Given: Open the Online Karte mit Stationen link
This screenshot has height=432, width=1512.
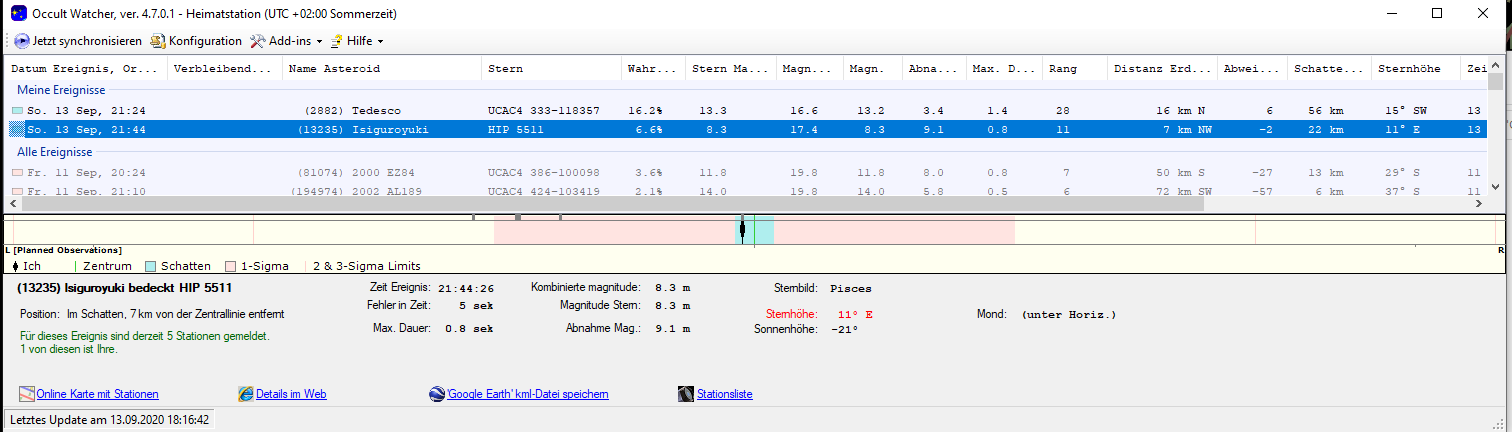Looking at the screenshot, I should pyautogui.click(x=97, y=394).
